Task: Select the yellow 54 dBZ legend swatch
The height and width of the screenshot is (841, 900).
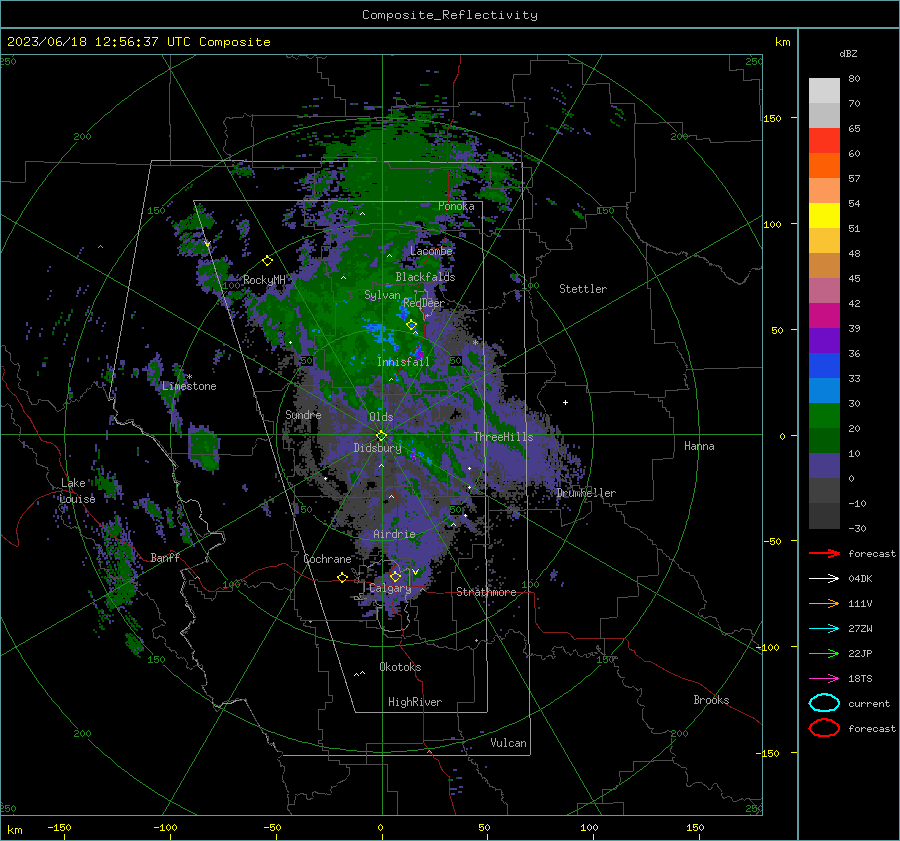Action: pyautogui.click(x=824, y=215)
